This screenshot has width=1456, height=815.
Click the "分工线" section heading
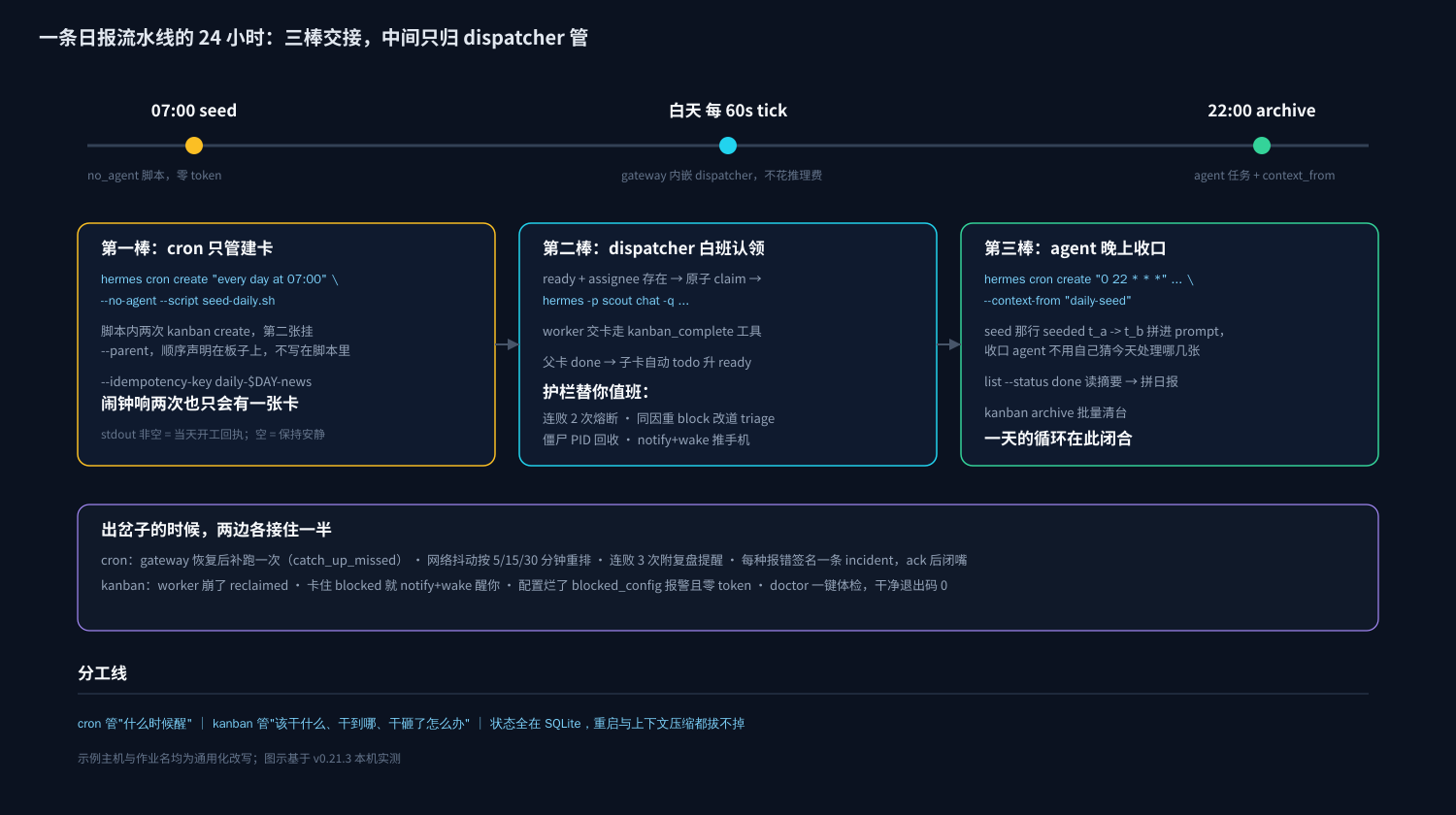pos(102,673)
